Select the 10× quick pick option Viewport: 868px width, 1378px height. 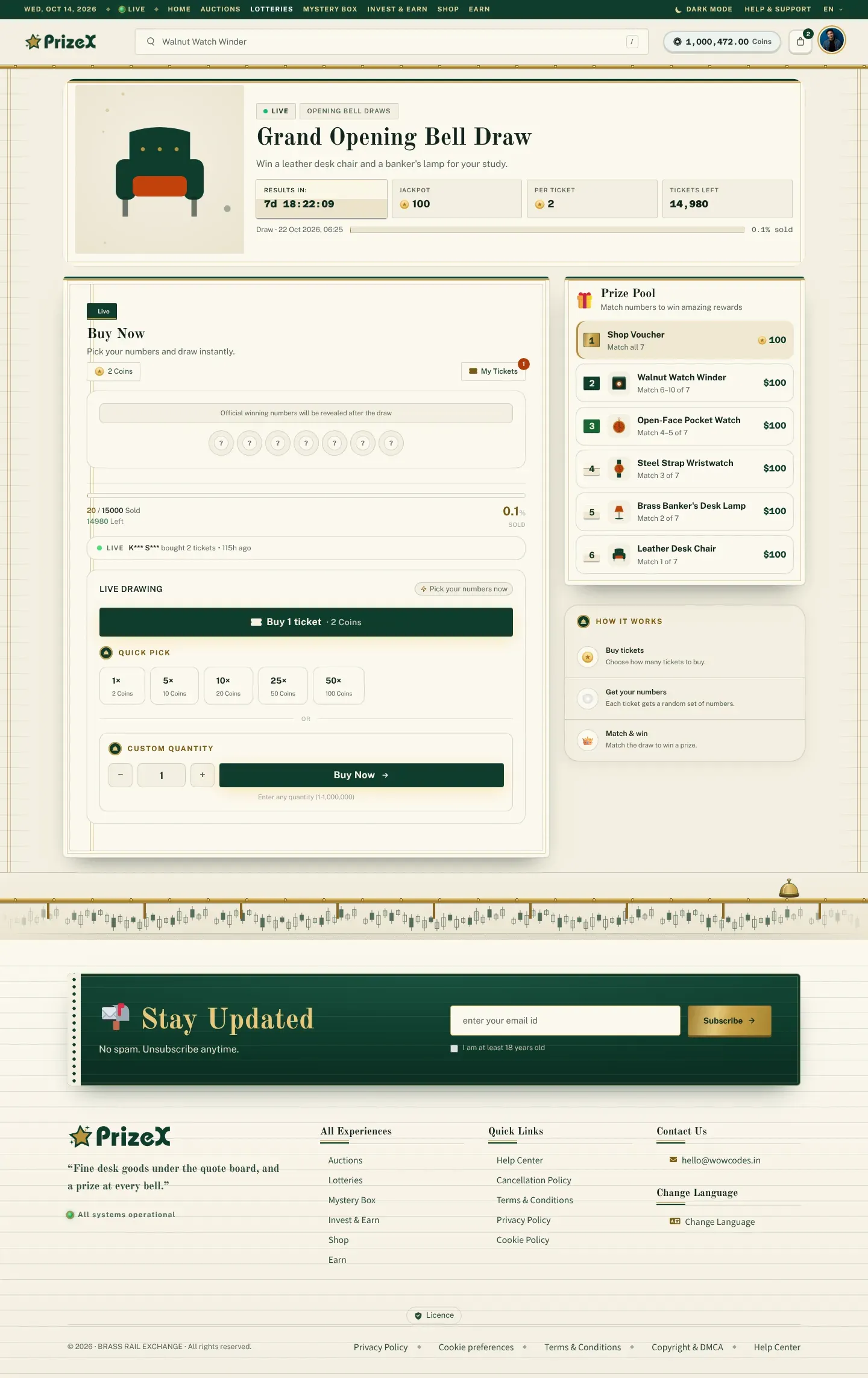228,685
